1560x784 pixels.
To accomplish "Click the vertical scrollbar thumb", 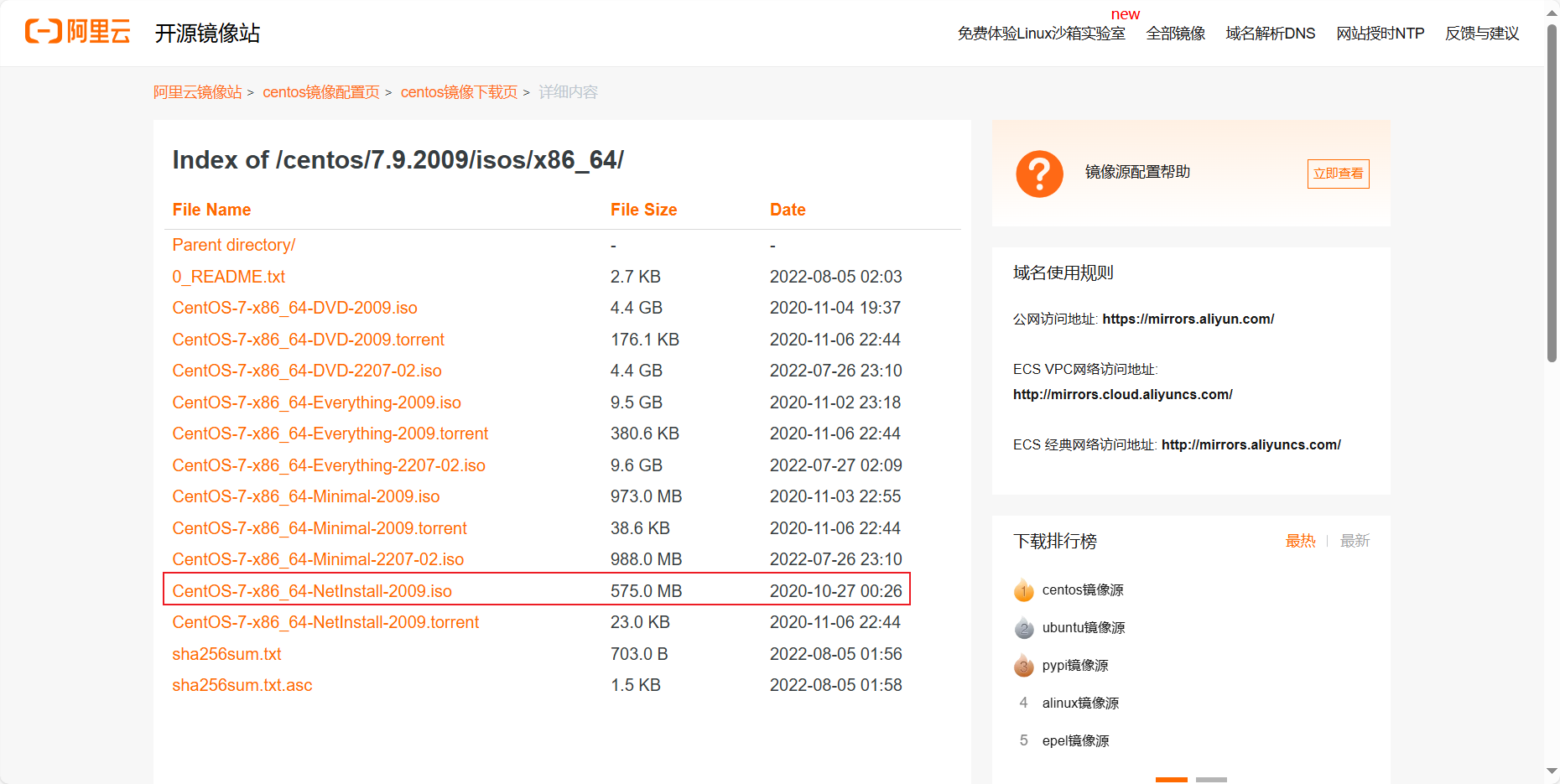I will click(1552, 193).
